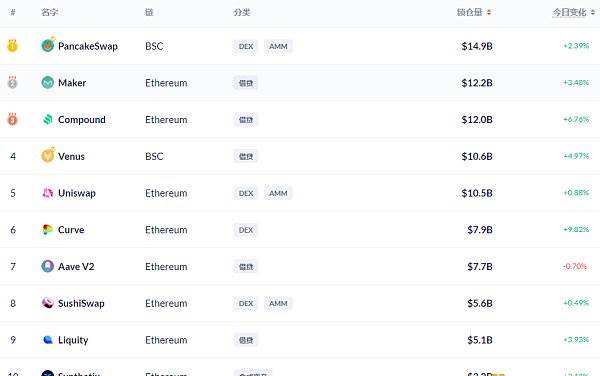Click the Uniswap unicorn icon
The image size is (600, 376).
tap(47, 193)
